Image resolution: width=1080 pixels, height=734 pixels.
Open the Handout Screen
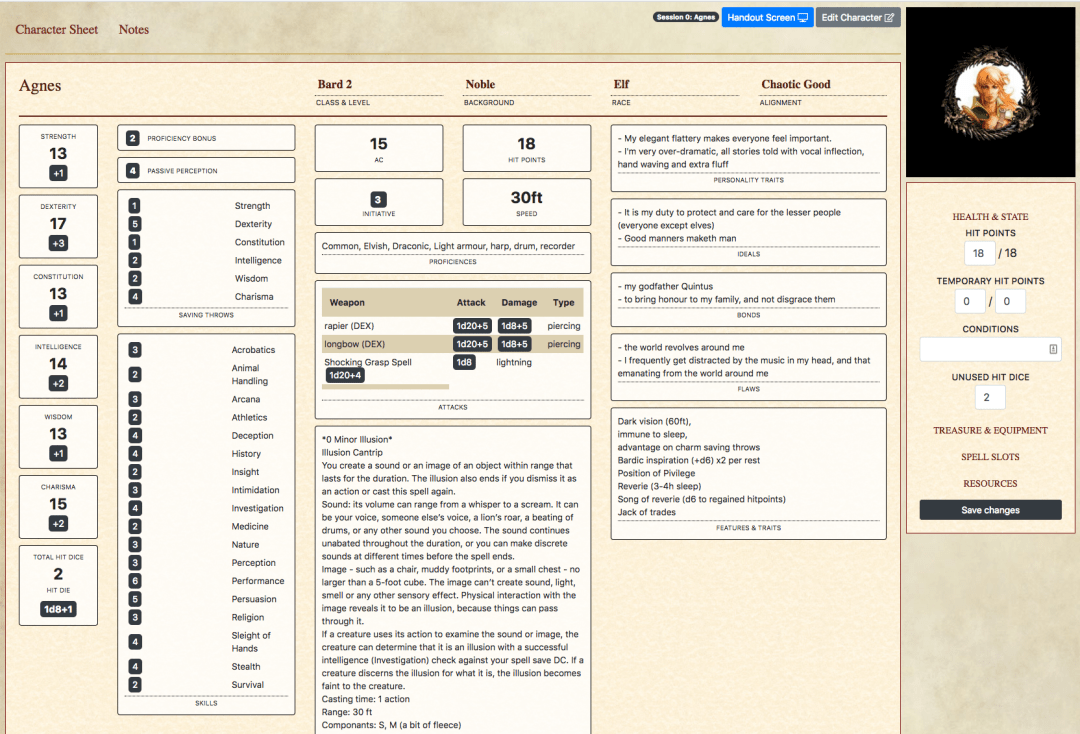click(x=767, y=17)
